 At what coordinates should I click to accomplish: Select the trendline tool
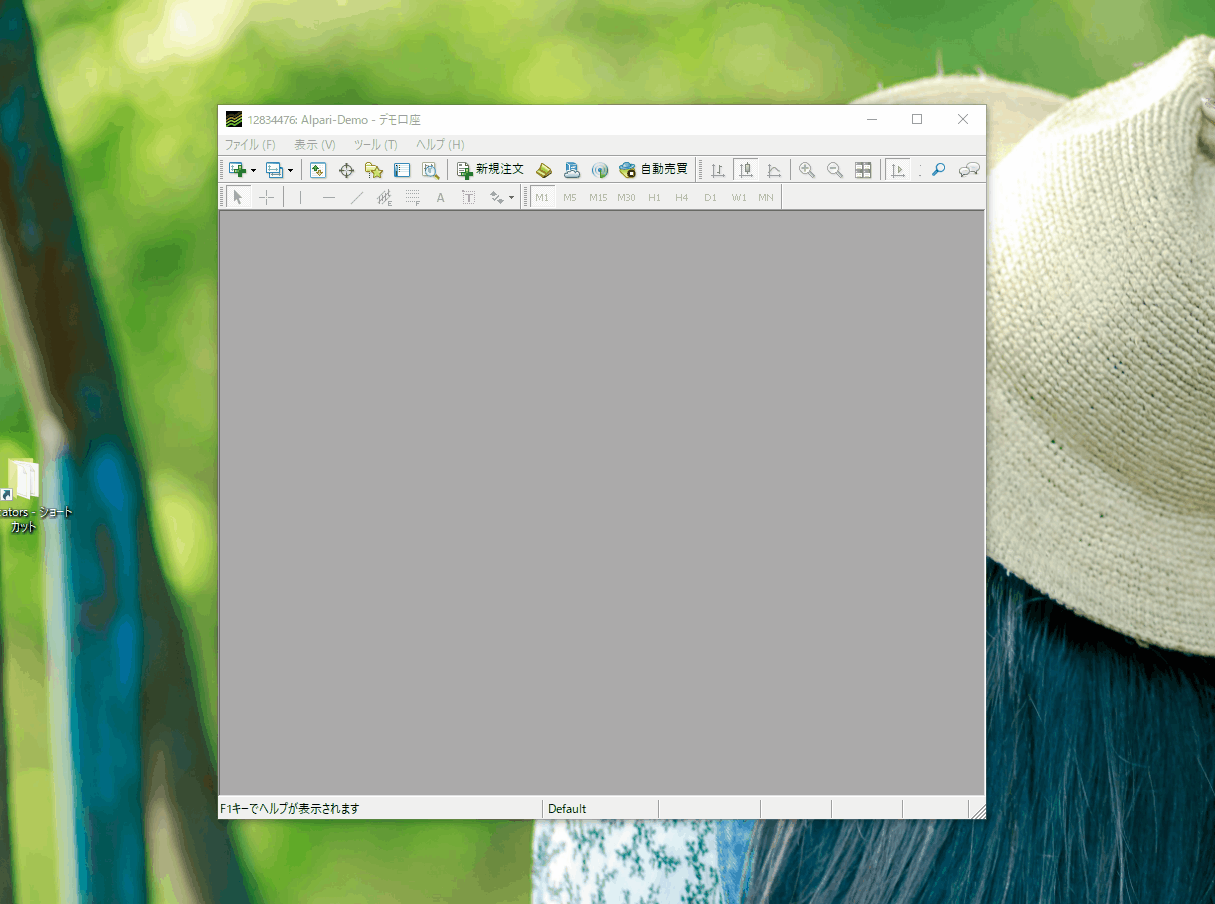[x=356, y=197]
